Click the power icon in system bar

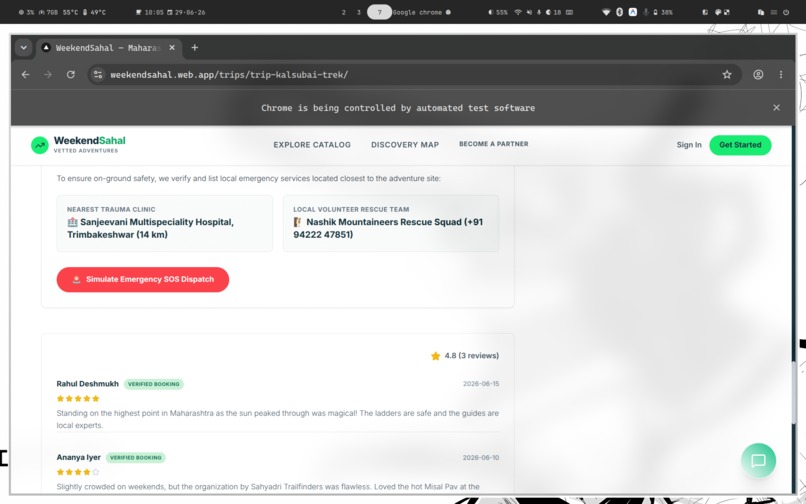coord(786,12)
